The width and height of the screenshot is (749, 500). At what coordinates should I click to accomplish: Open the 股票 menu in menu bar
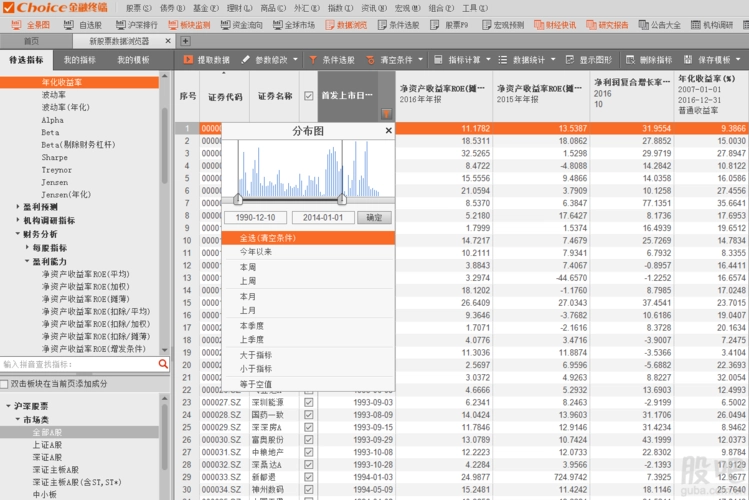pos(139,8)
